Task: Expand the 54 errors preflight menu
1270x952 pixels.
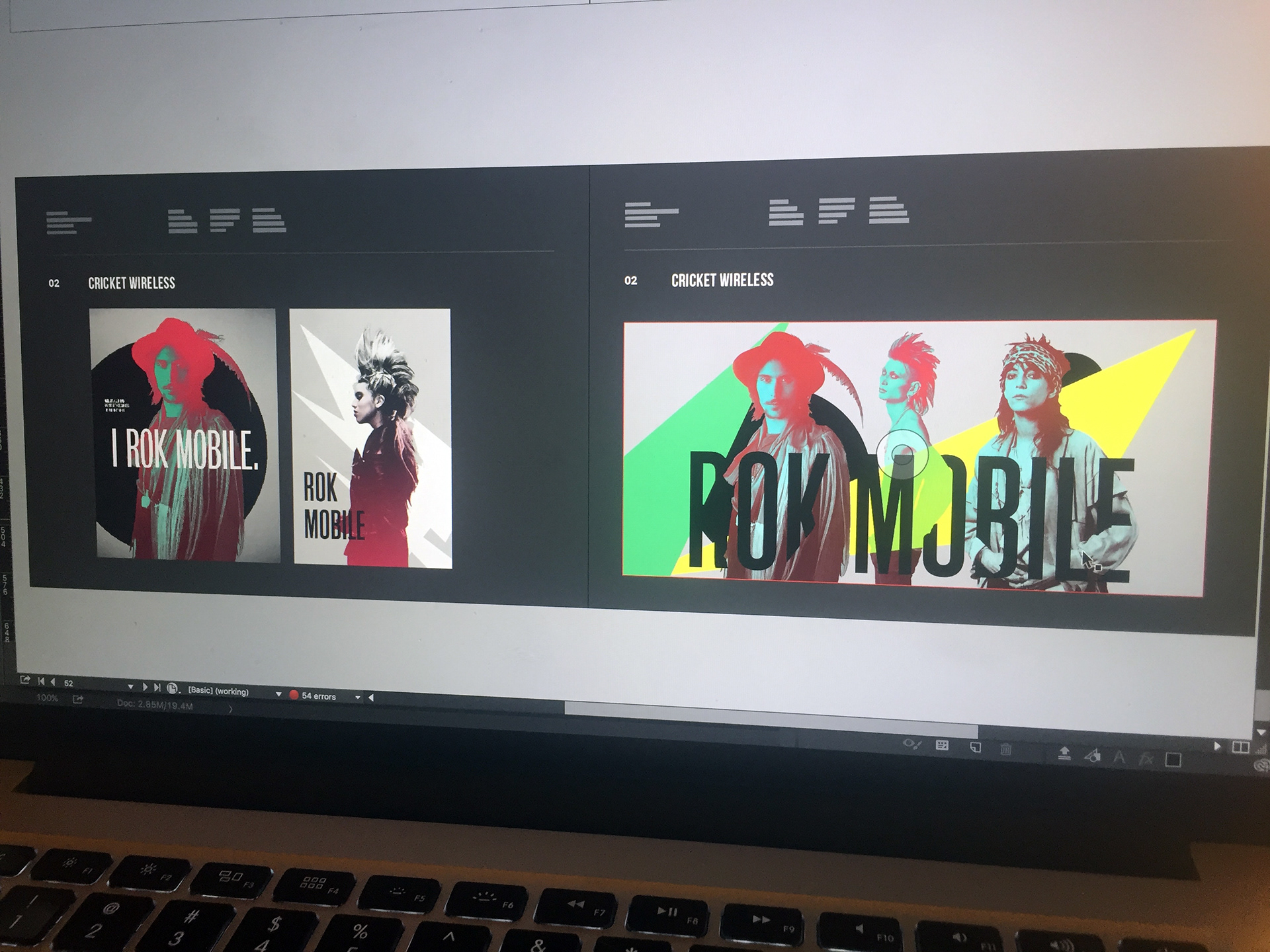Action: coord(358,697)
